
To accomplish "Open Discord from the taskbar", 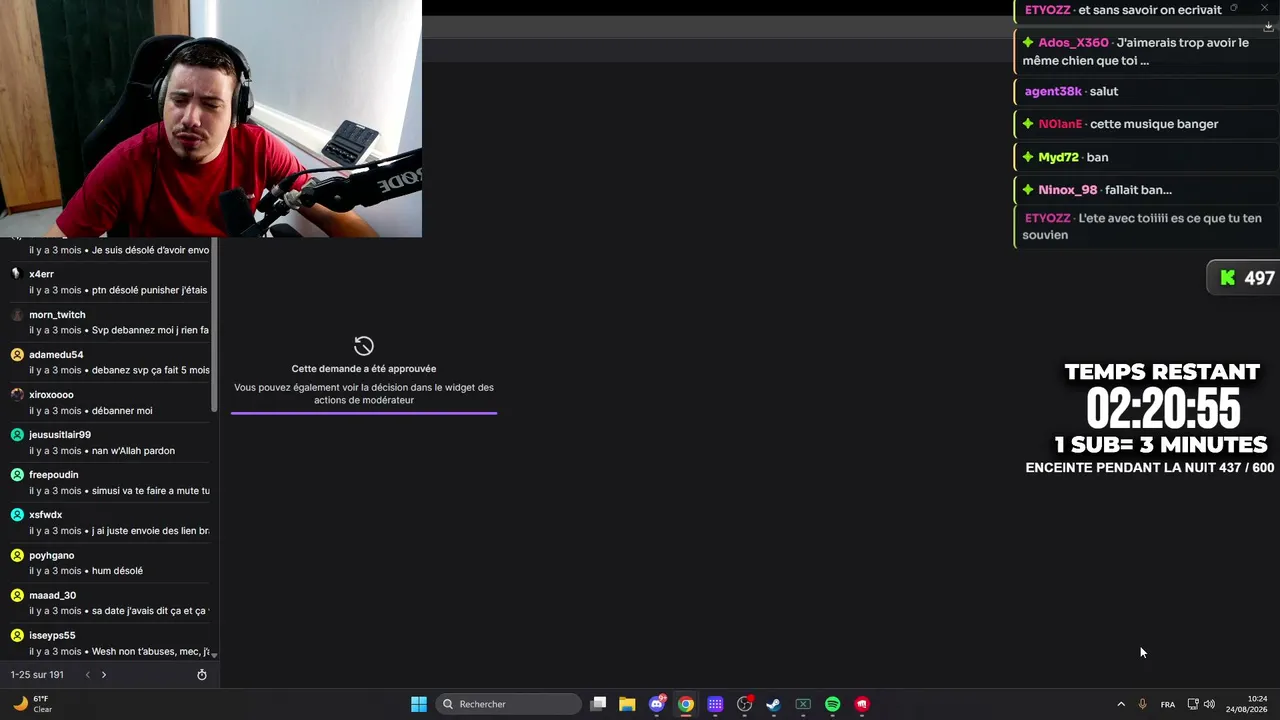I will 657,704.
